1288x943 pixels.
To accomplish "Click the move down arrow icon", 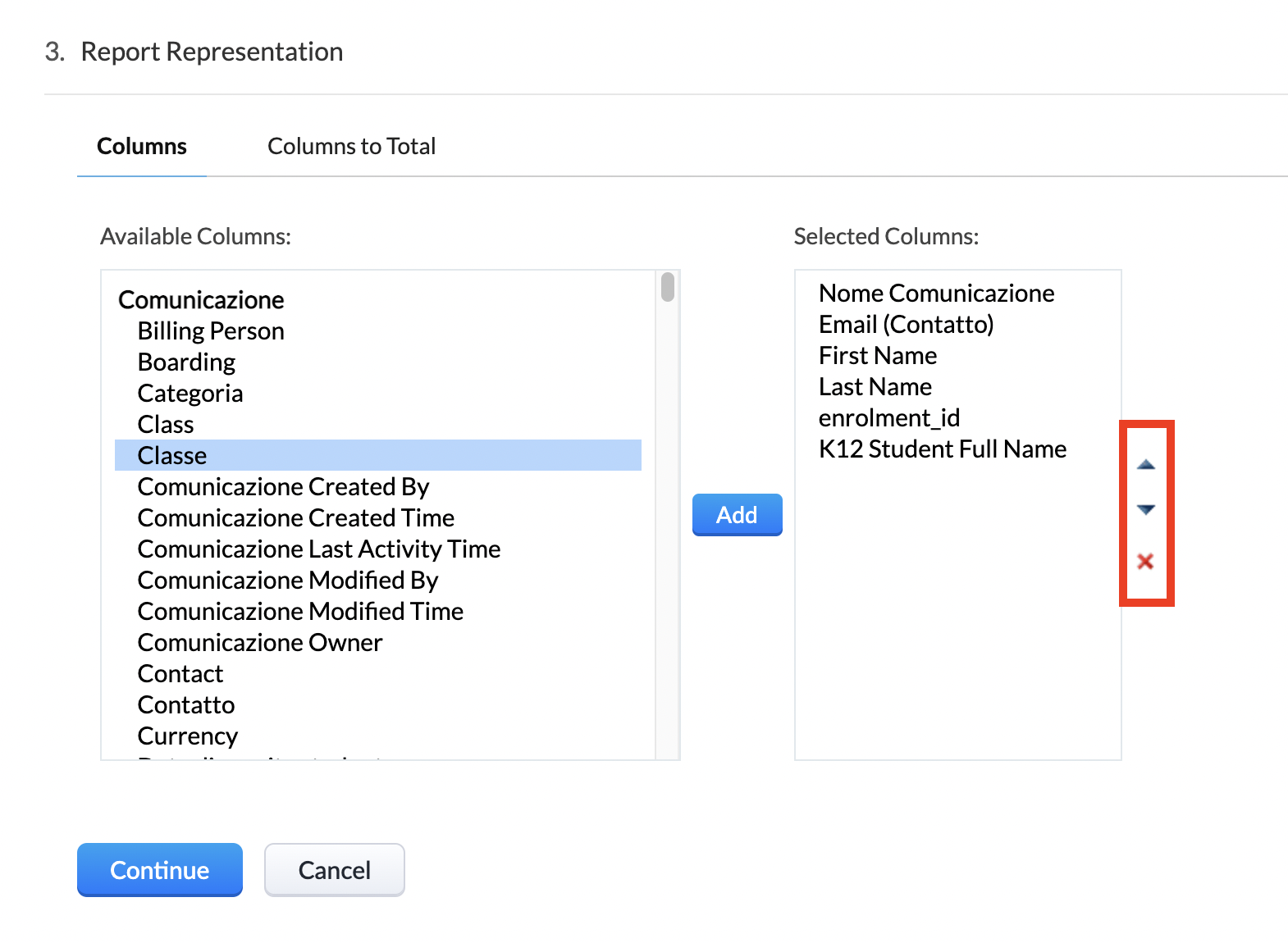I will [x=1146, y=510].
